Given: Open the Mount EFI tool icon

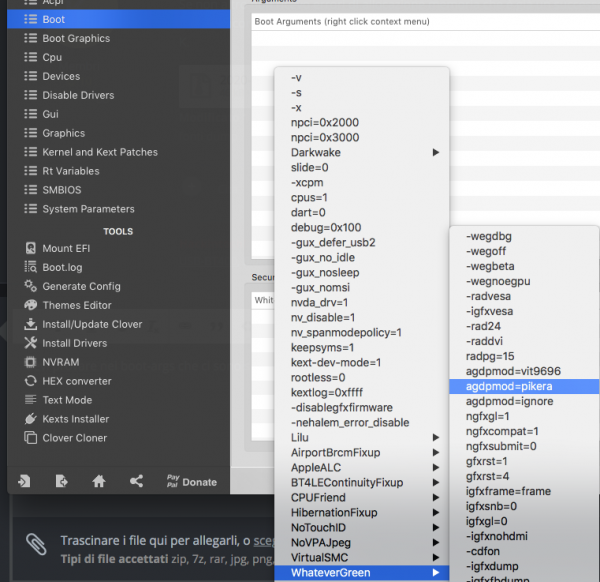Looking at the screenshot, I should (31, 248).
